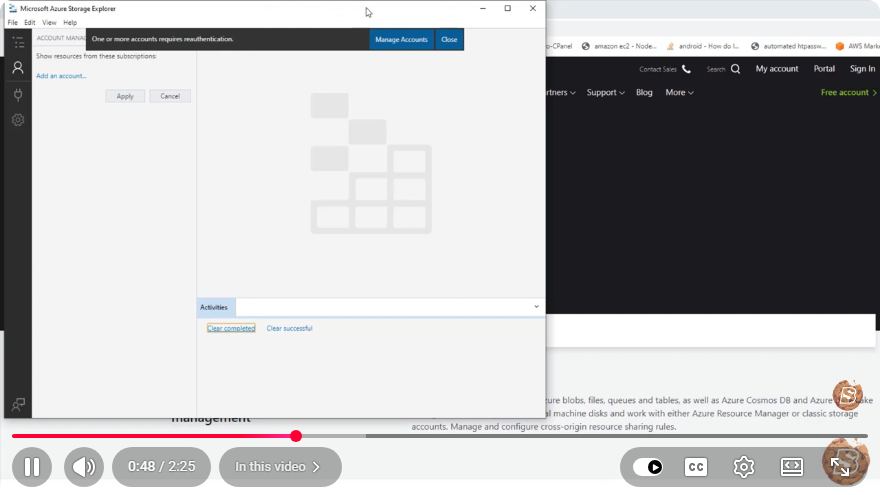Click the notification message text

(162, 39)
